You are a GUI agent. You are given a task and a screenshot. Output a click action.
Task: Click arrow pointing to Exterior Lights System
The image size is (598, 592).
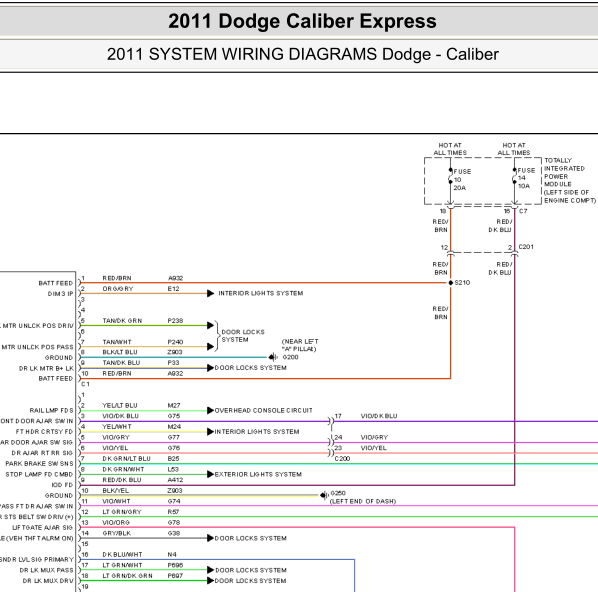coord(211,474)
